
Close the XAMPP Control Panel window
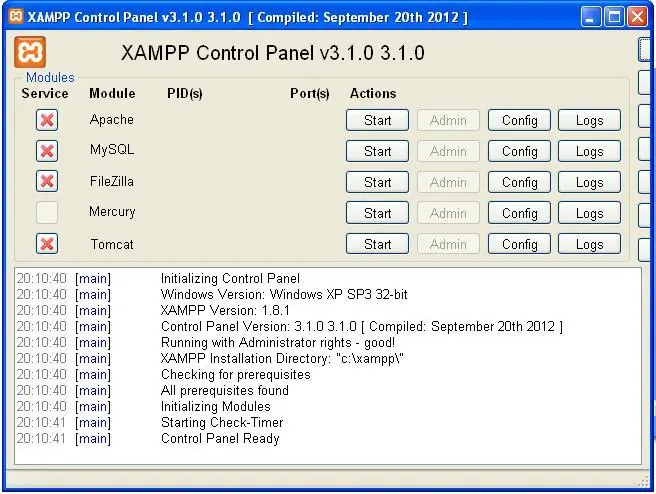click(638, 17)
